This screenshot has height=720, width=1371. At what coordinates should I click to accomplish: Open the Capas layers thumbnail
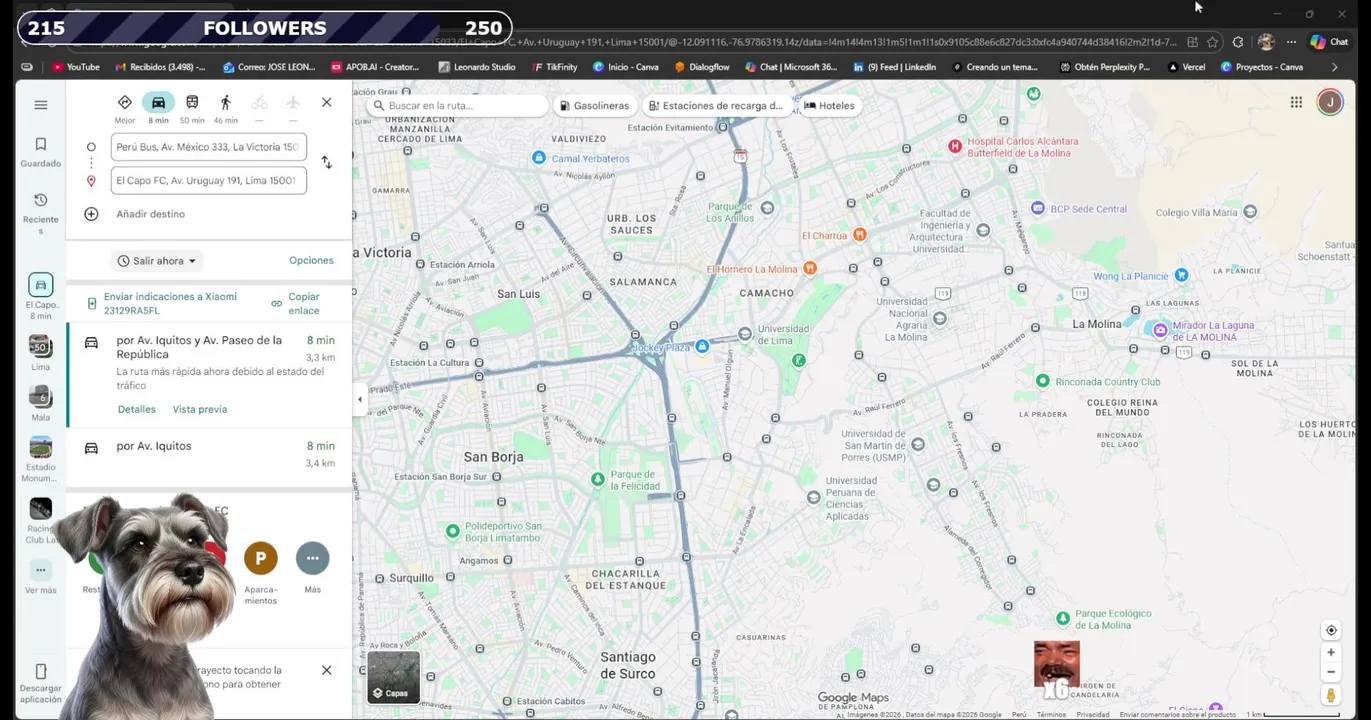coord(393,677)
